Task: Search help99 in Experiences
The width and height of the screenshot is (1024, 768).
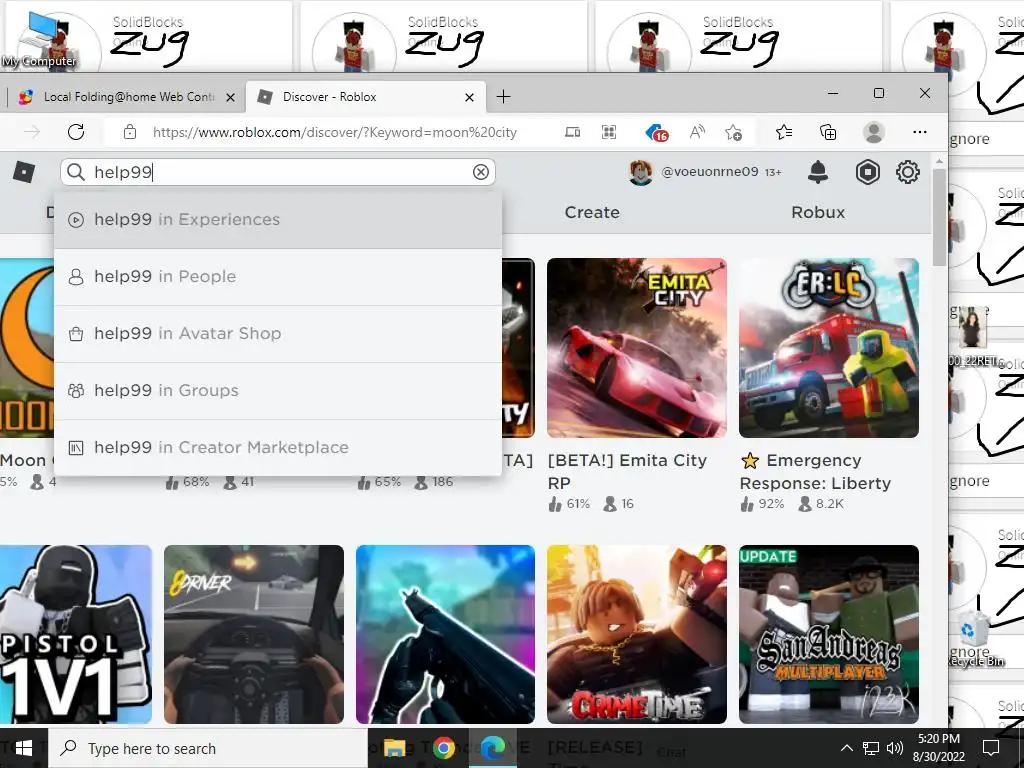Action: click(278, 219)
